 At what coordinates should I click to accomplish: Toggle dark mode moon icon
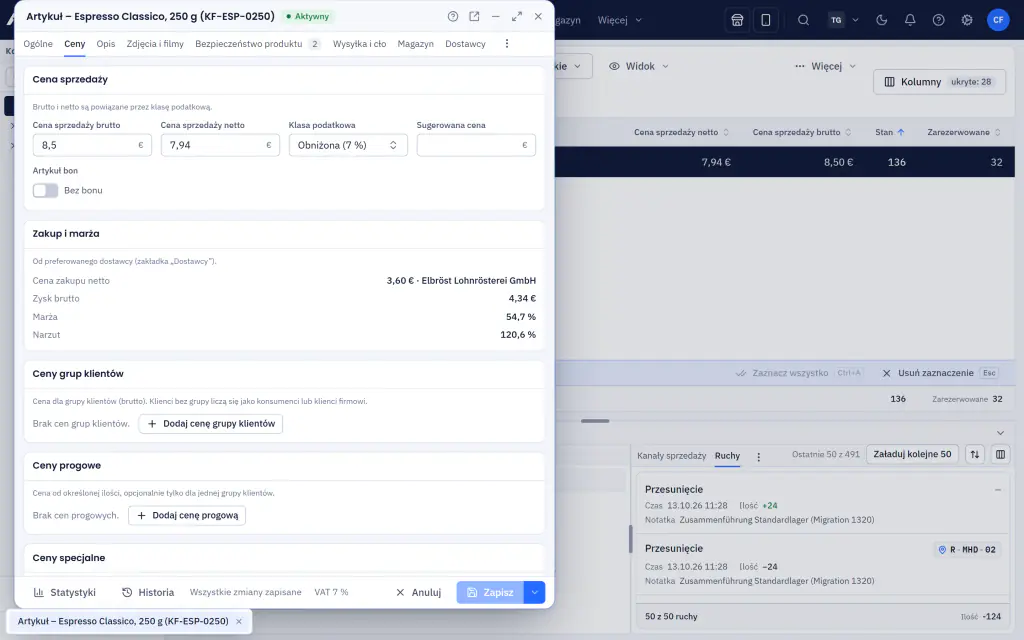pyautogui.click(x=882, y=20)
